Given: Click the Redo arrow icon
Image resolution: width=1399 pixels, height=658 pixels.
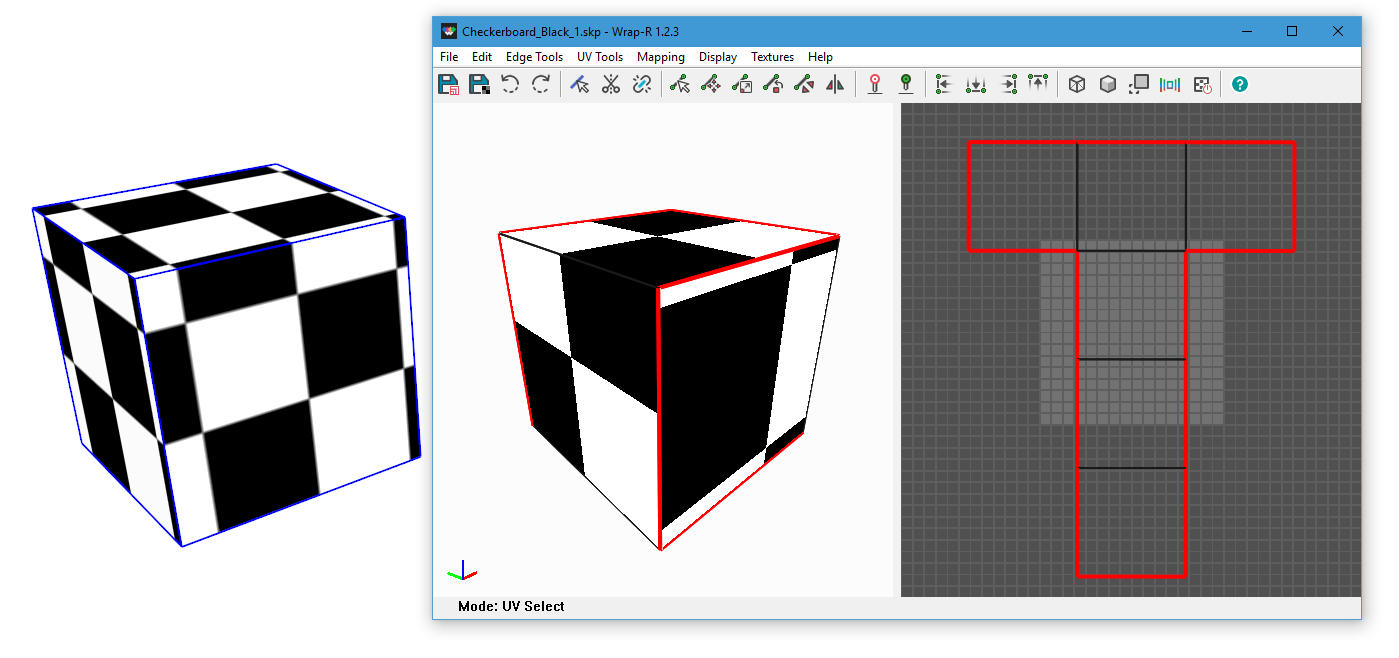Looking at the screenshot, I should click(541, 85).
